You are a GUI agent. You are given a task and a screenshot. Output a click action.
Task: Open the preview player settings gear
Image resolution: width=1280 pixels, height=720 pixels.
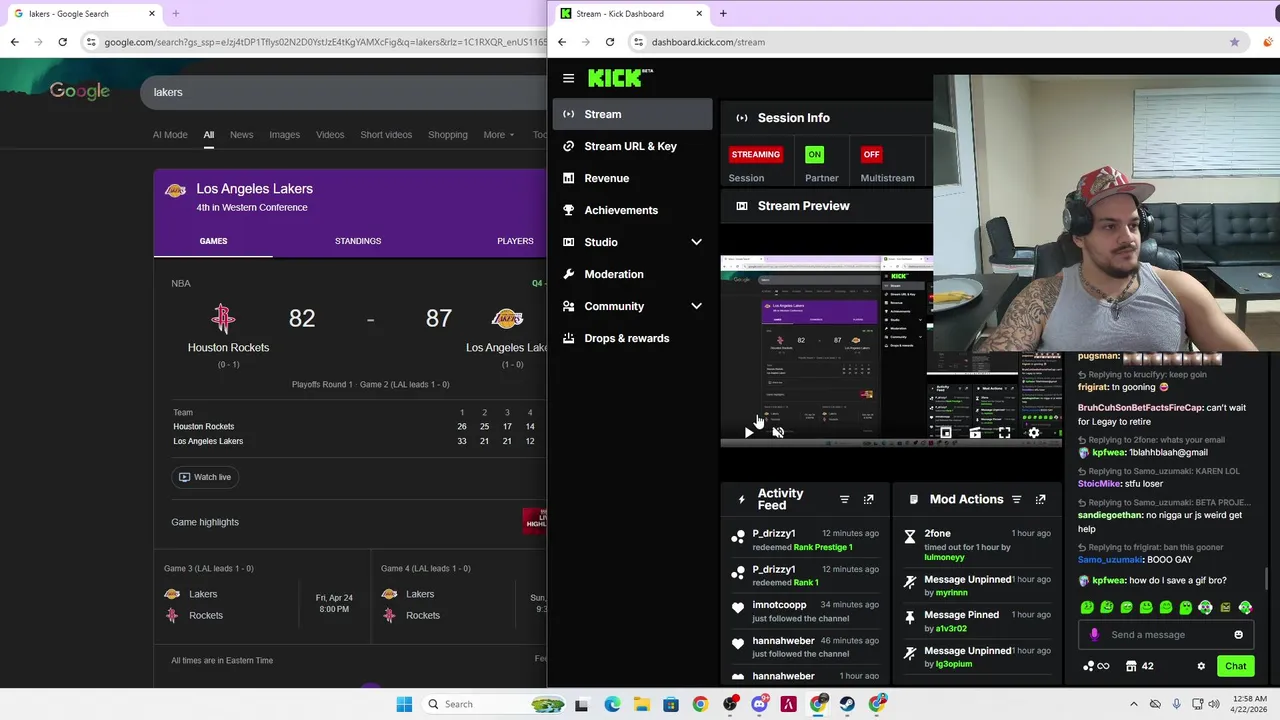point(1033,432)
